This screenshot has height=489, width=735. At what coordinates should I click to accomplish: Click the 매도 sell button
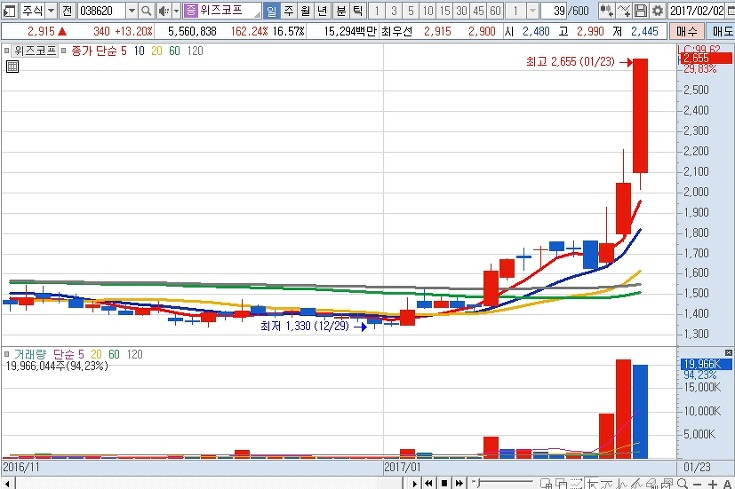click(x=722, y=31)
